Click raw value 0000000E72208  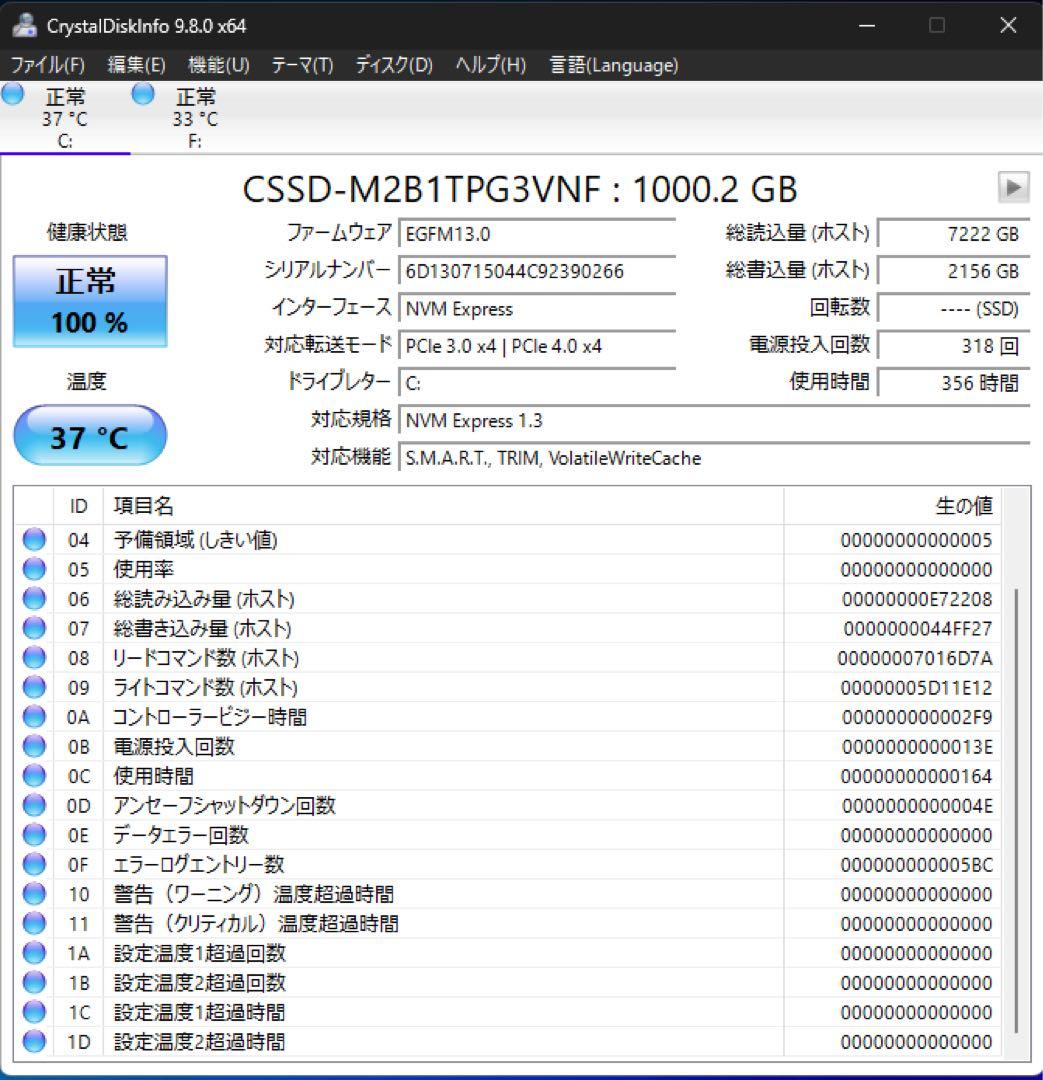(917, 599)
